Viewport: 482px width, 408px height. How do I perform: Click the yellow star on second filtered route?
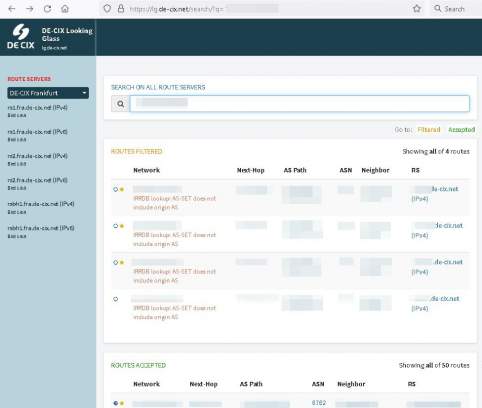122,226
